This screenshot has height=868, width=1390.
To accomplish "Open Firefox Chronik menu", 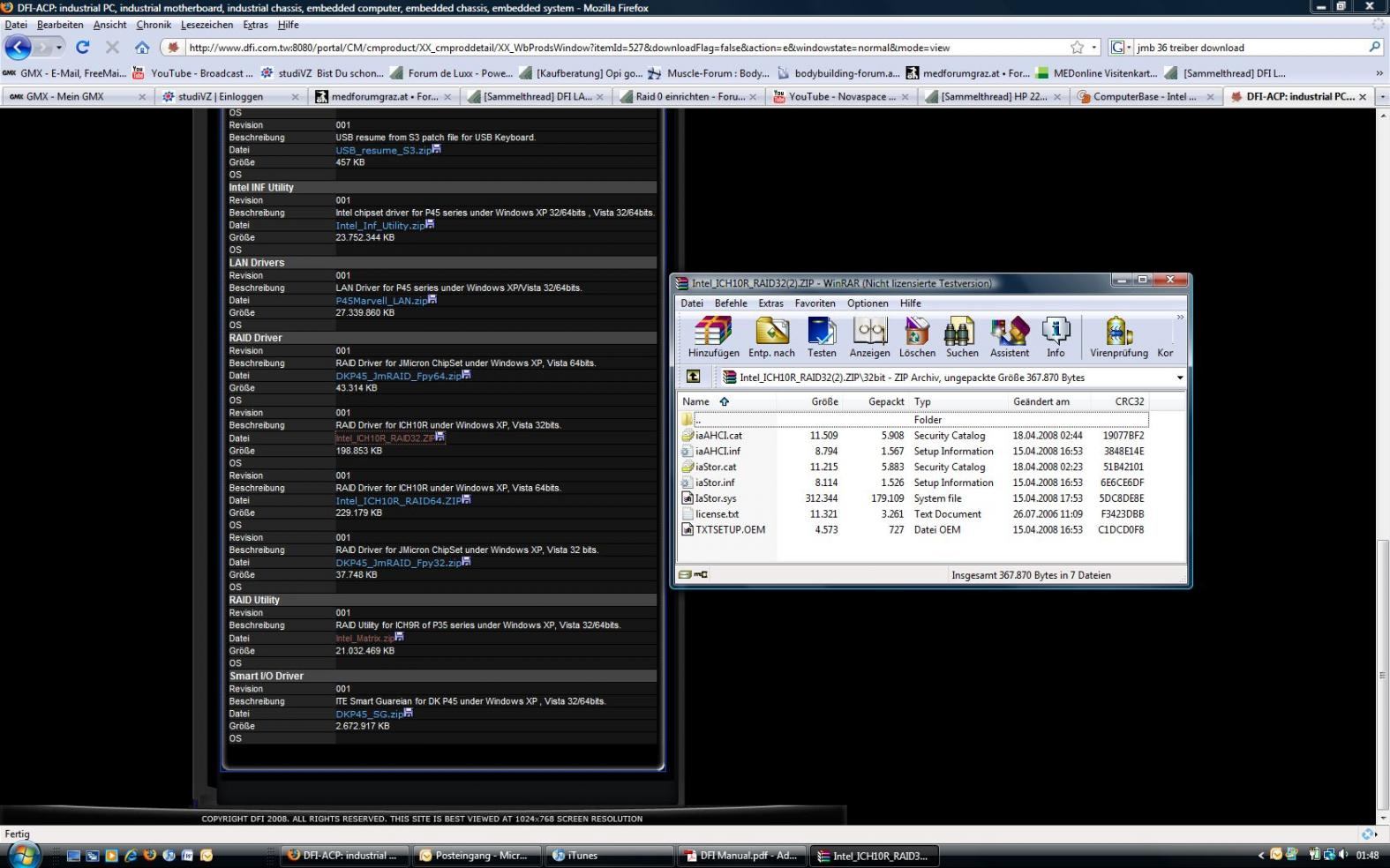I will 154,25.
